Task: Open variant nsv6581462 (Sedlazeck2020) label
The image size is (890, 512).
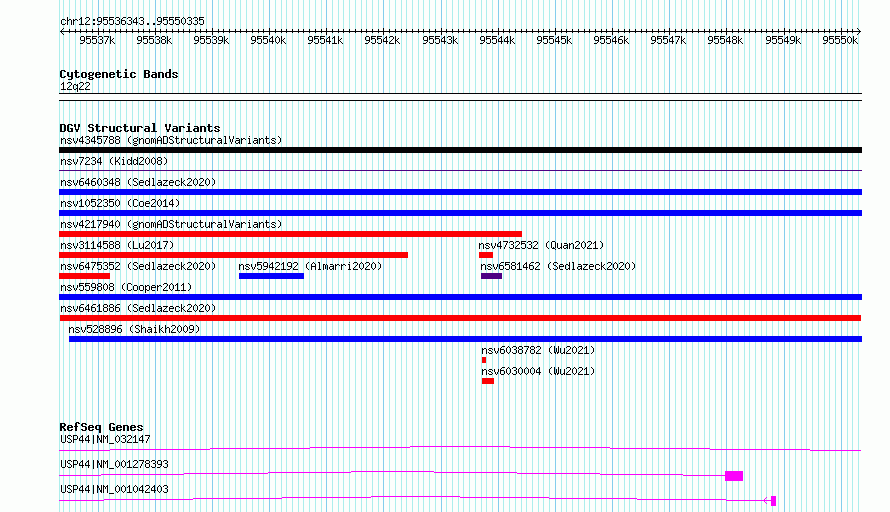Action: click(x=558, y=266)
